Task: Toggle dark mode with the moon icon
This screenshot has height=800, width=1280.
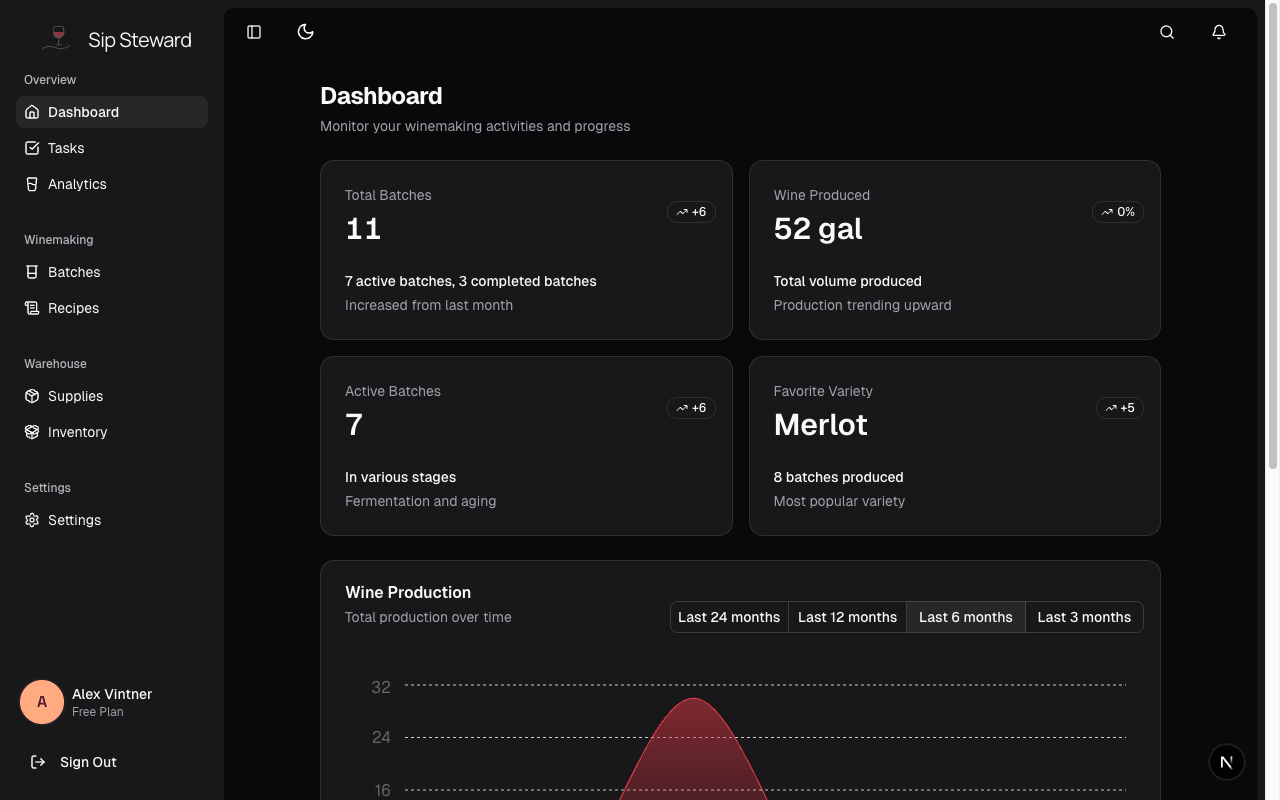Action: pyautogui.click(x=305, y=31)
